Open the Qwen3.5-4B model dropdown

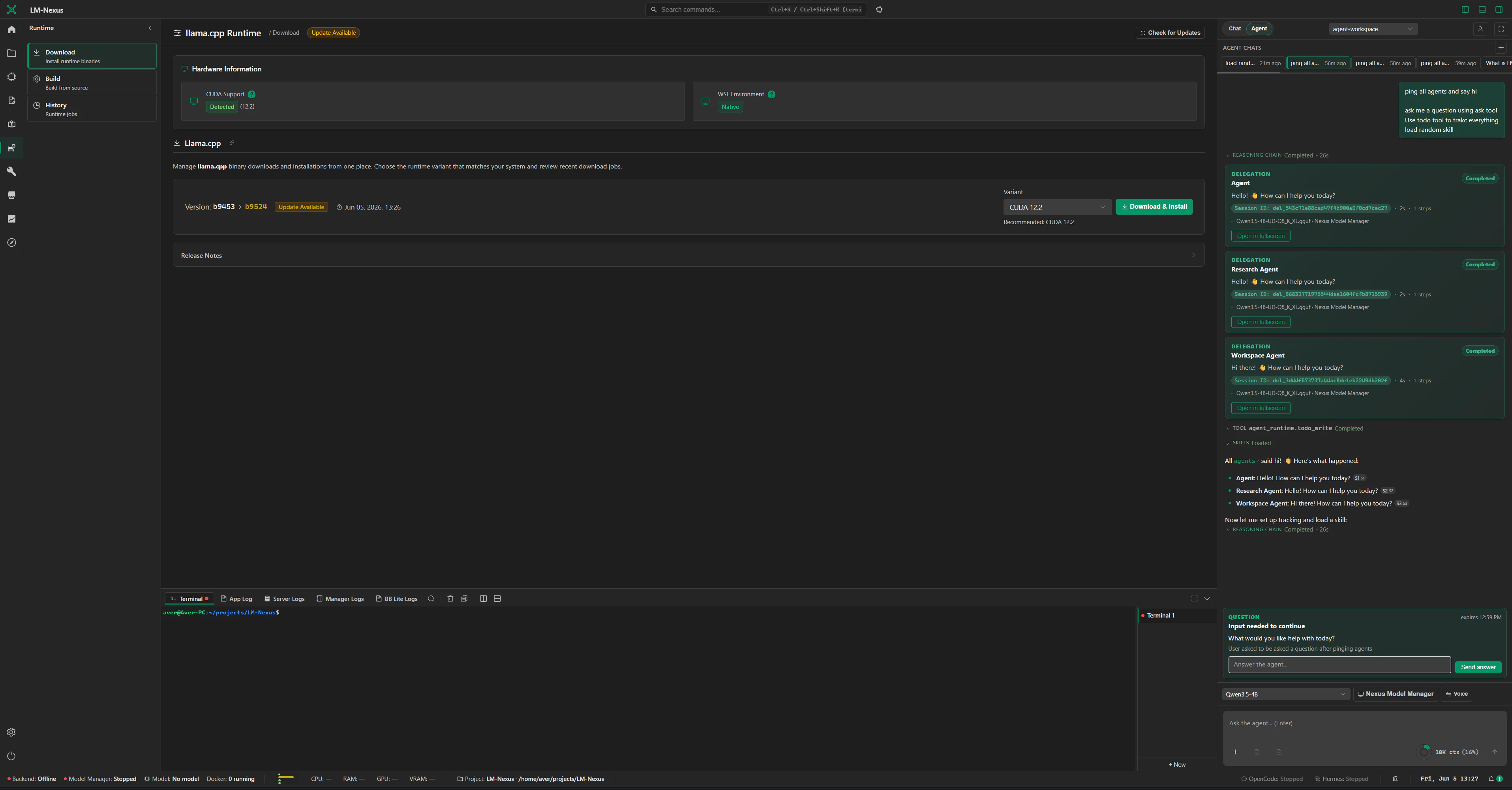(x=1286, y=694)
